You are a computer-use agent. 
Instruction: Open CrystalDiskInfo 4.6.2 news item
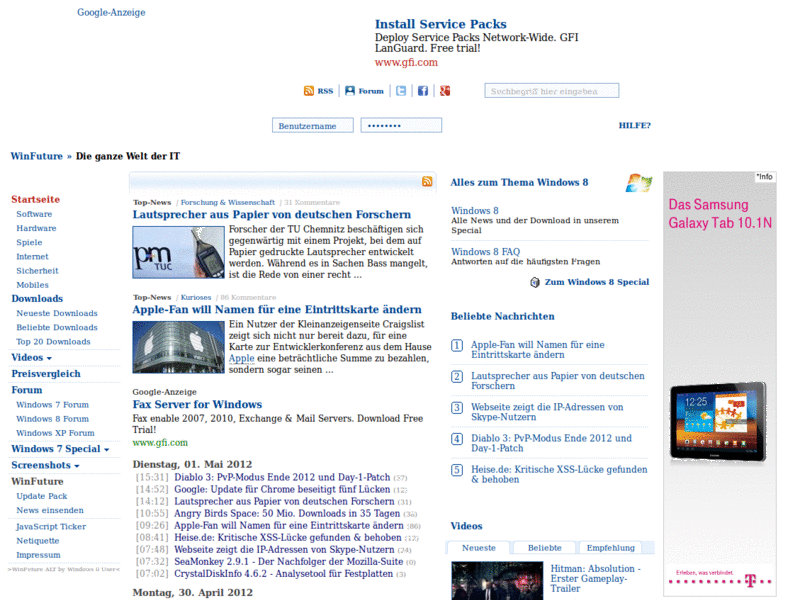[x=284, y=573]
